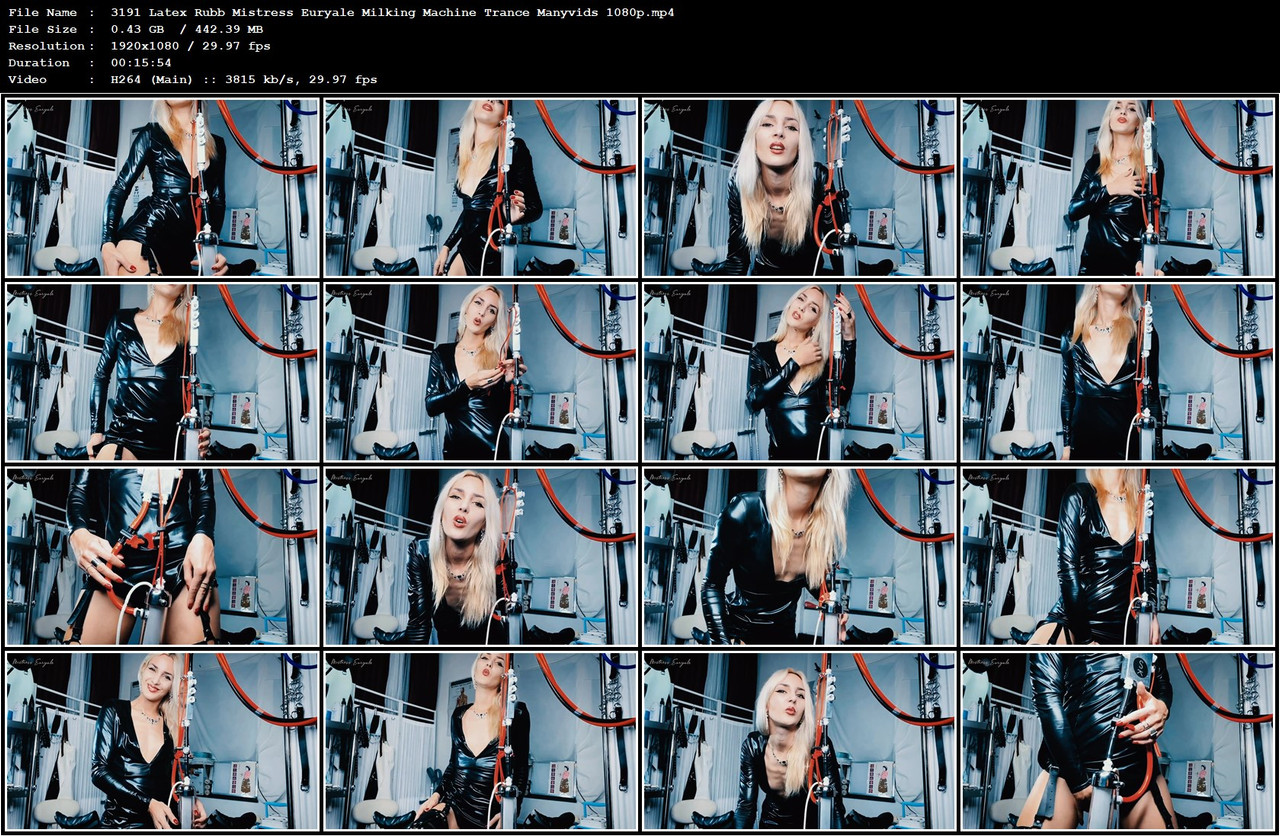Click the third thumbnail in the third row

coord(799,556)
